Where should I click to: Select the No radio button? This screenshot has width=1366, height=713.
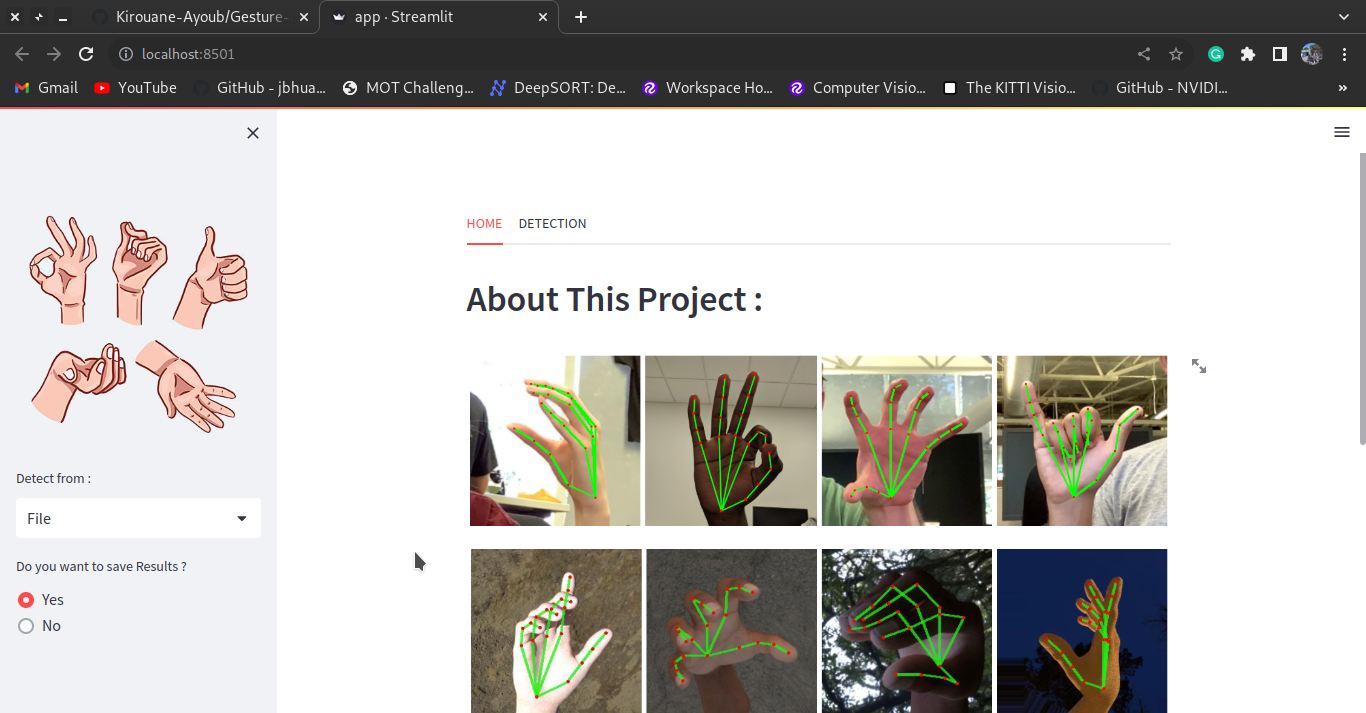(x=27, y=625)
